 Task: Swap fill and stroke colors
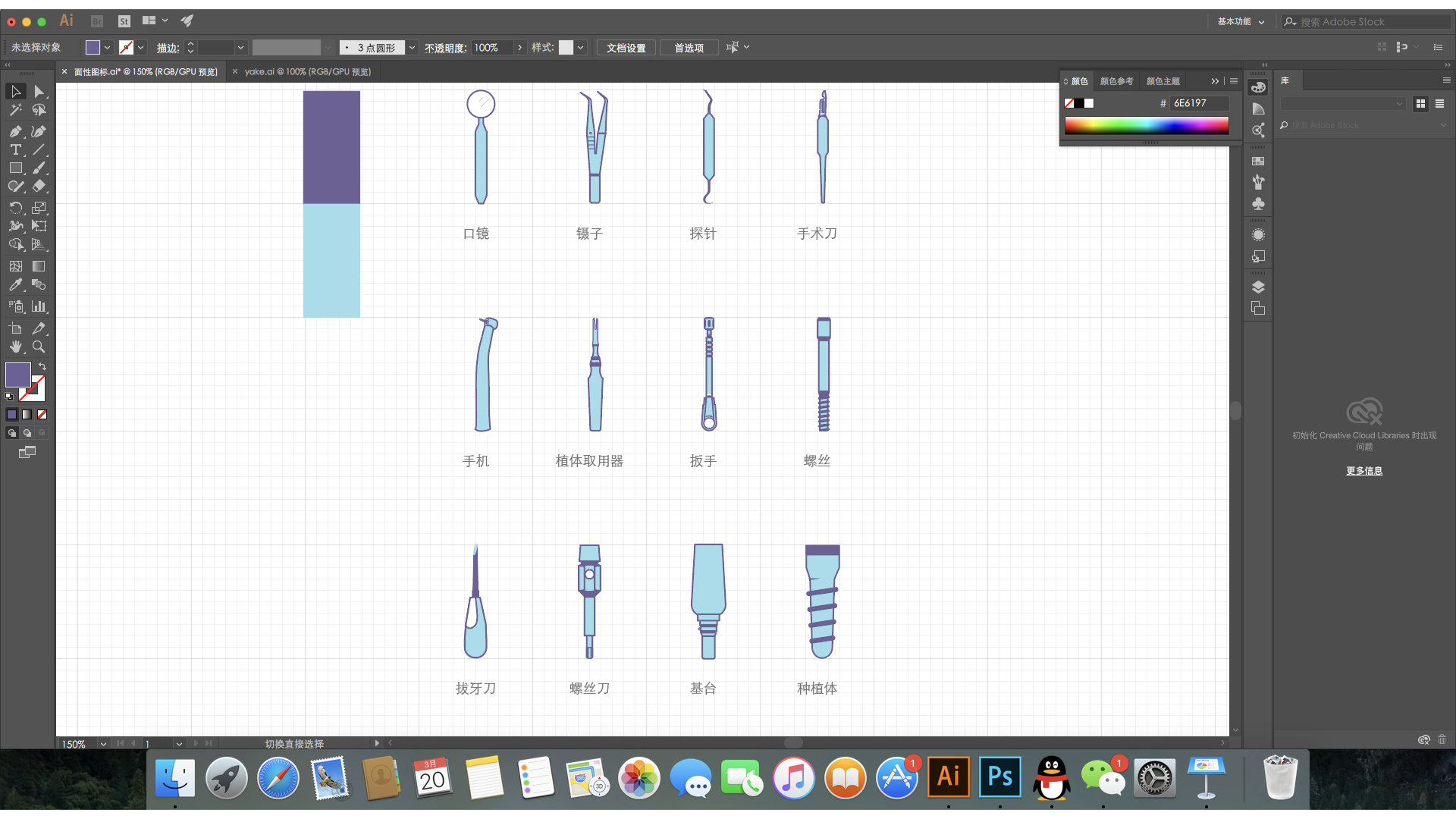42,366
